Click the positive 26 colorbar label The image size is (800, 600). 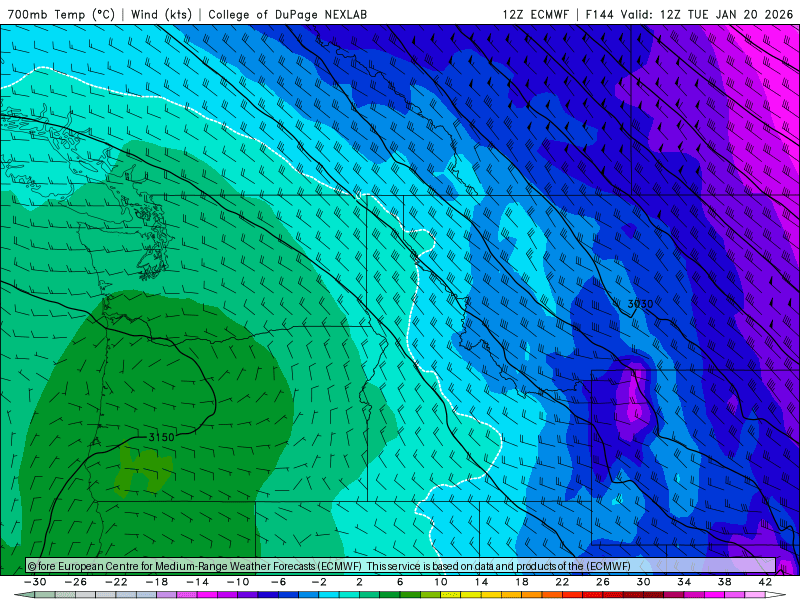[x=603, y=582]
